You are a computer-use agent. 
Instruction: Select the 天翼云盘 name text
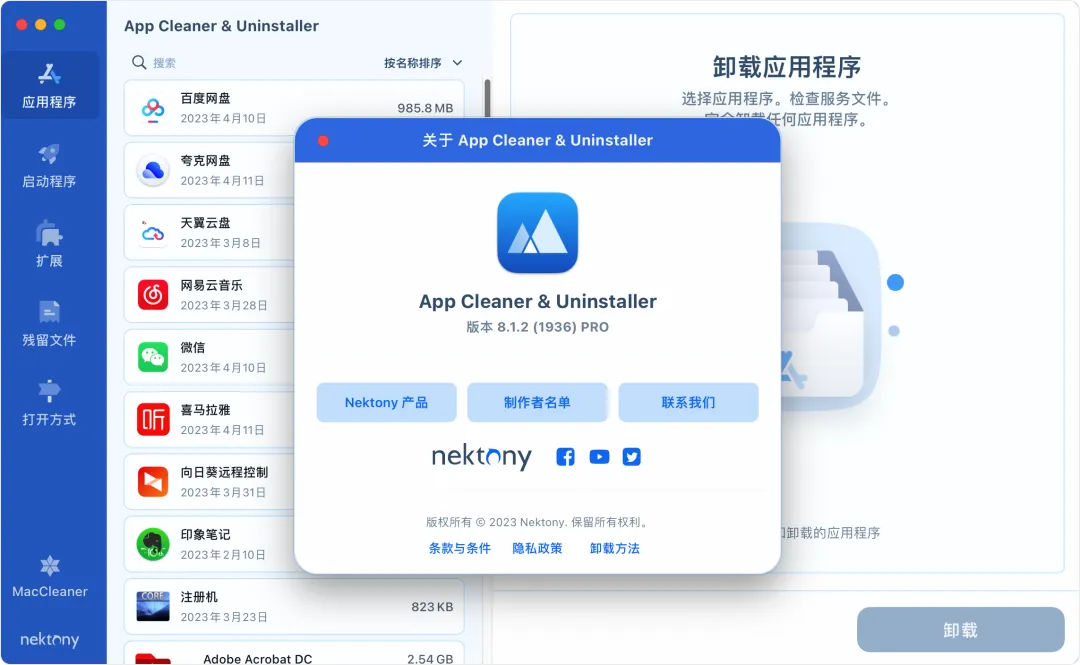(x=205, y=223)
